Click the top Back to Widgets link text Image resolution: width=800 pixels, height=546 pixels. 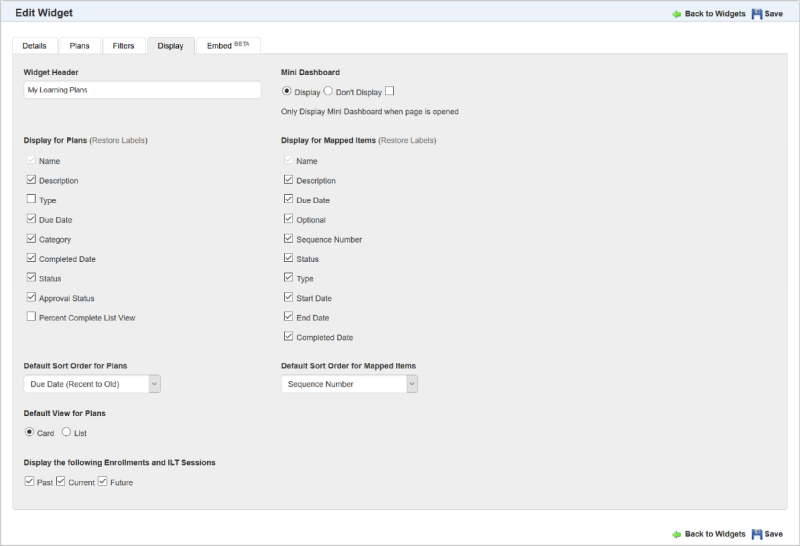click(715, 14)
